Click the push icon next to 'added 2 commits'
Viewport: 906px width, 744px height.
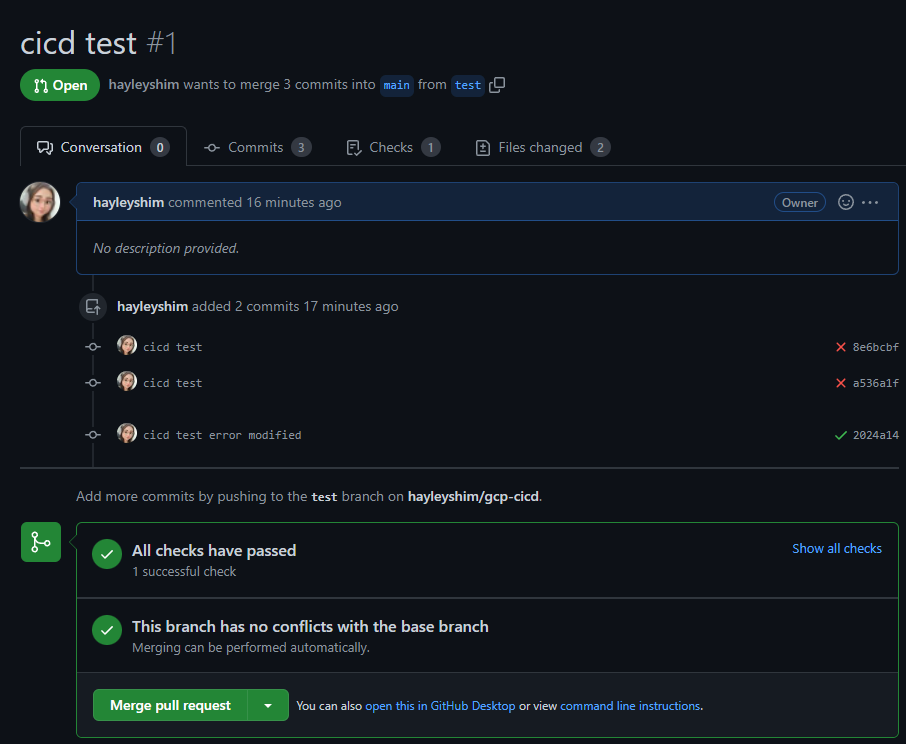pyautogui.click(x=93, y=307)
